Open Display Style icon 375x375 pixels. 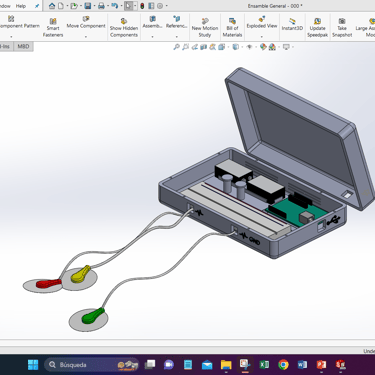coord(235,47)
